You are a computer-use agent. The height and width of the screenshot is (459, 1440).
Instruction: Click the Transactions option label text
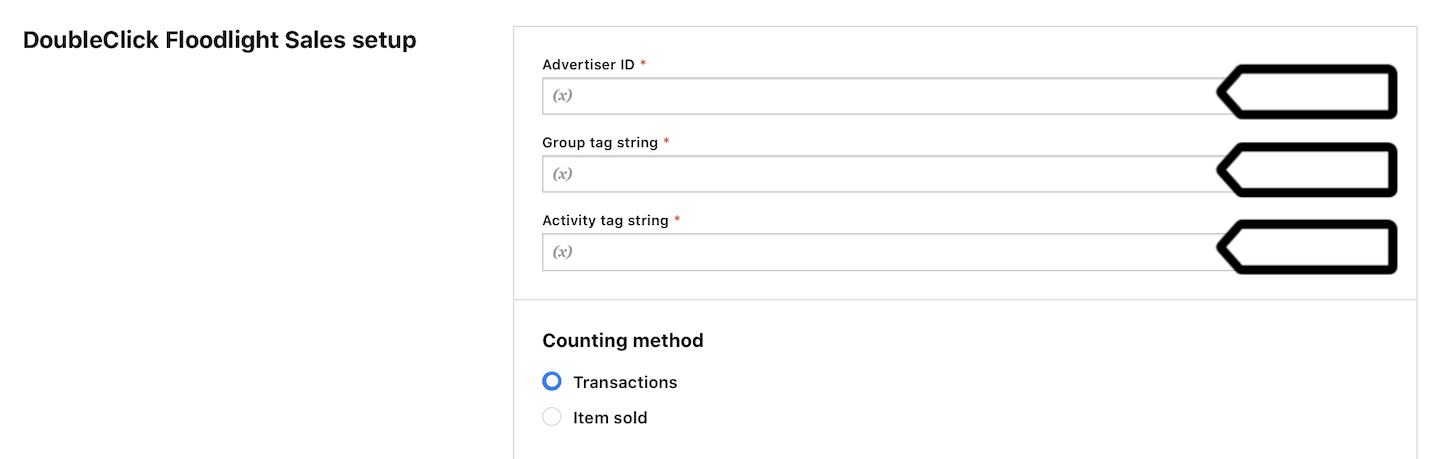pos(625,382)
